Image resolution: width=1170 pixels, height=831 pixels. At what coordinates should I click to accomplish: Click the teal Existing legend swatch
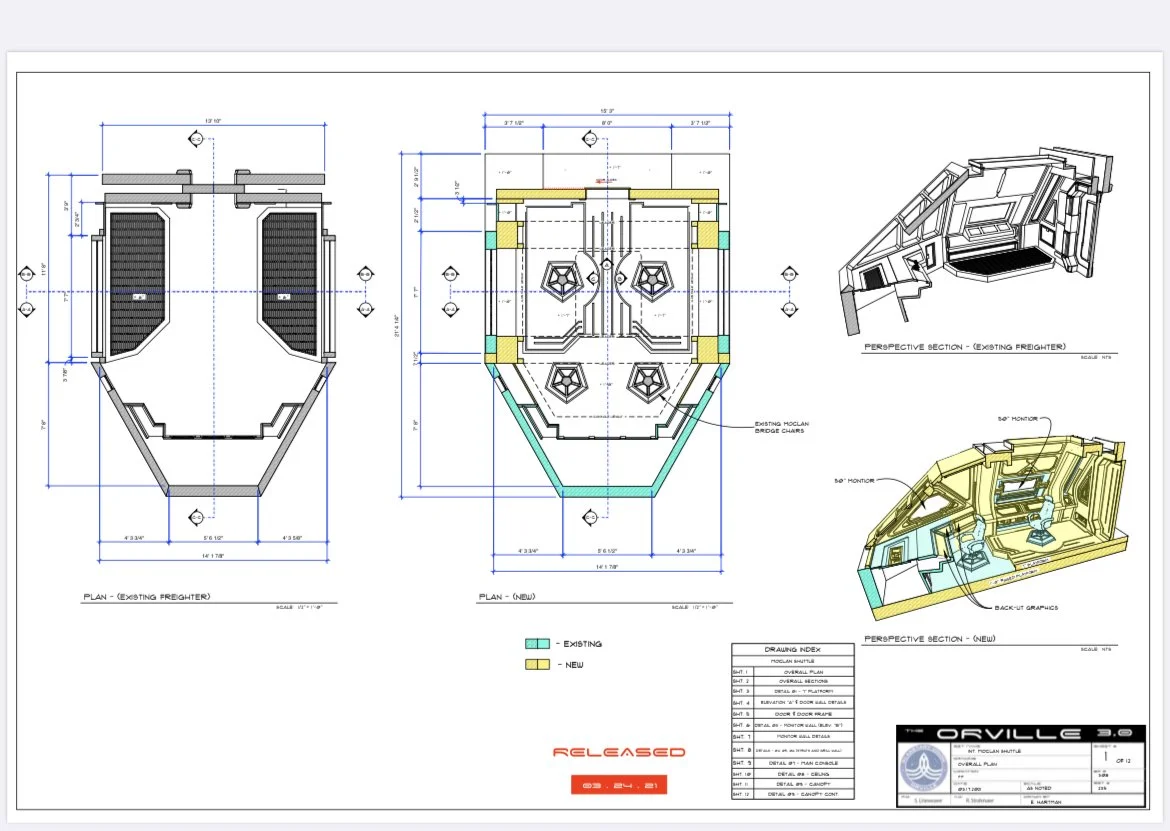coord(537,644)
